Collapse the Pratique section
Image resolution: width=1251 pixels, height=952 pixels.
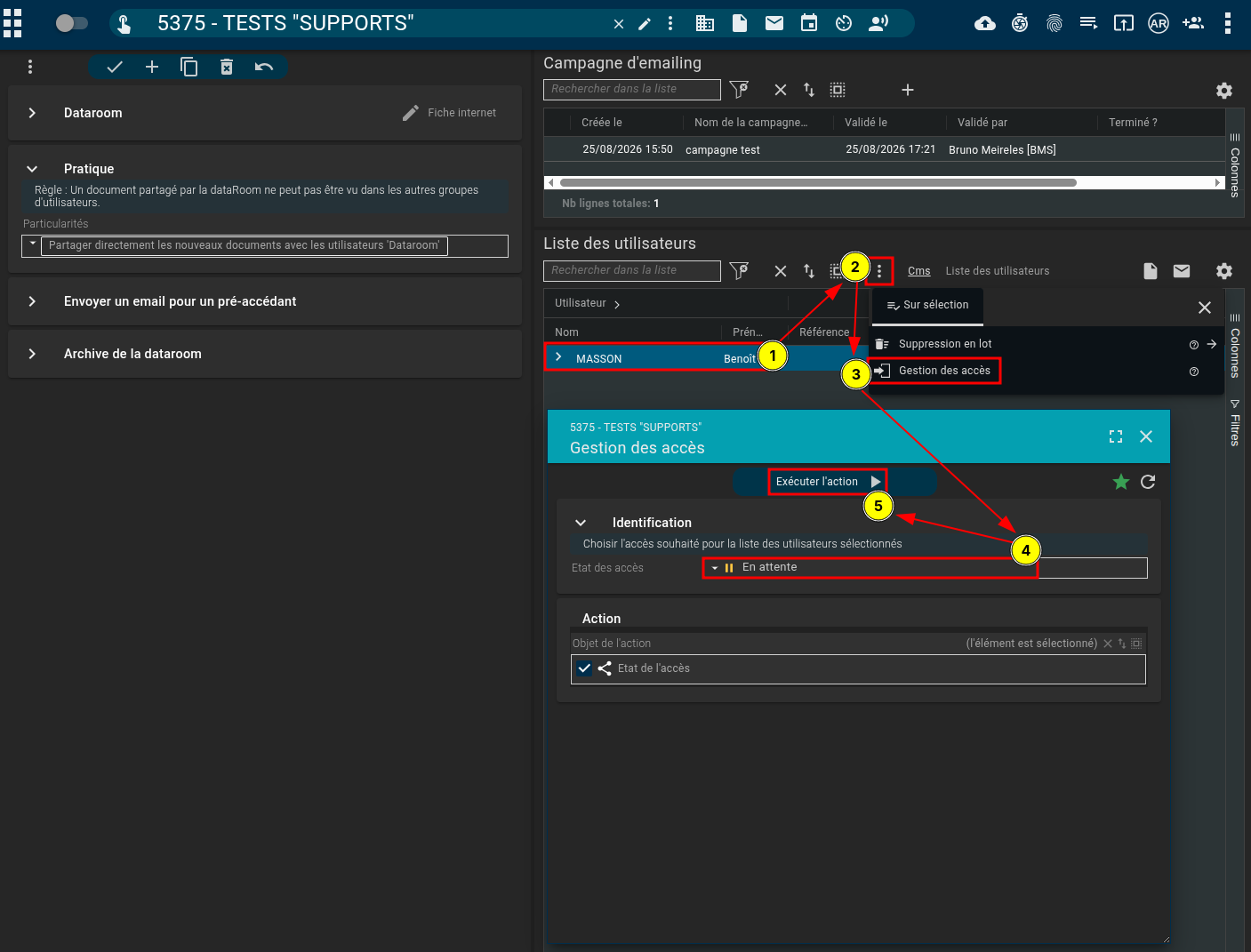32,169
